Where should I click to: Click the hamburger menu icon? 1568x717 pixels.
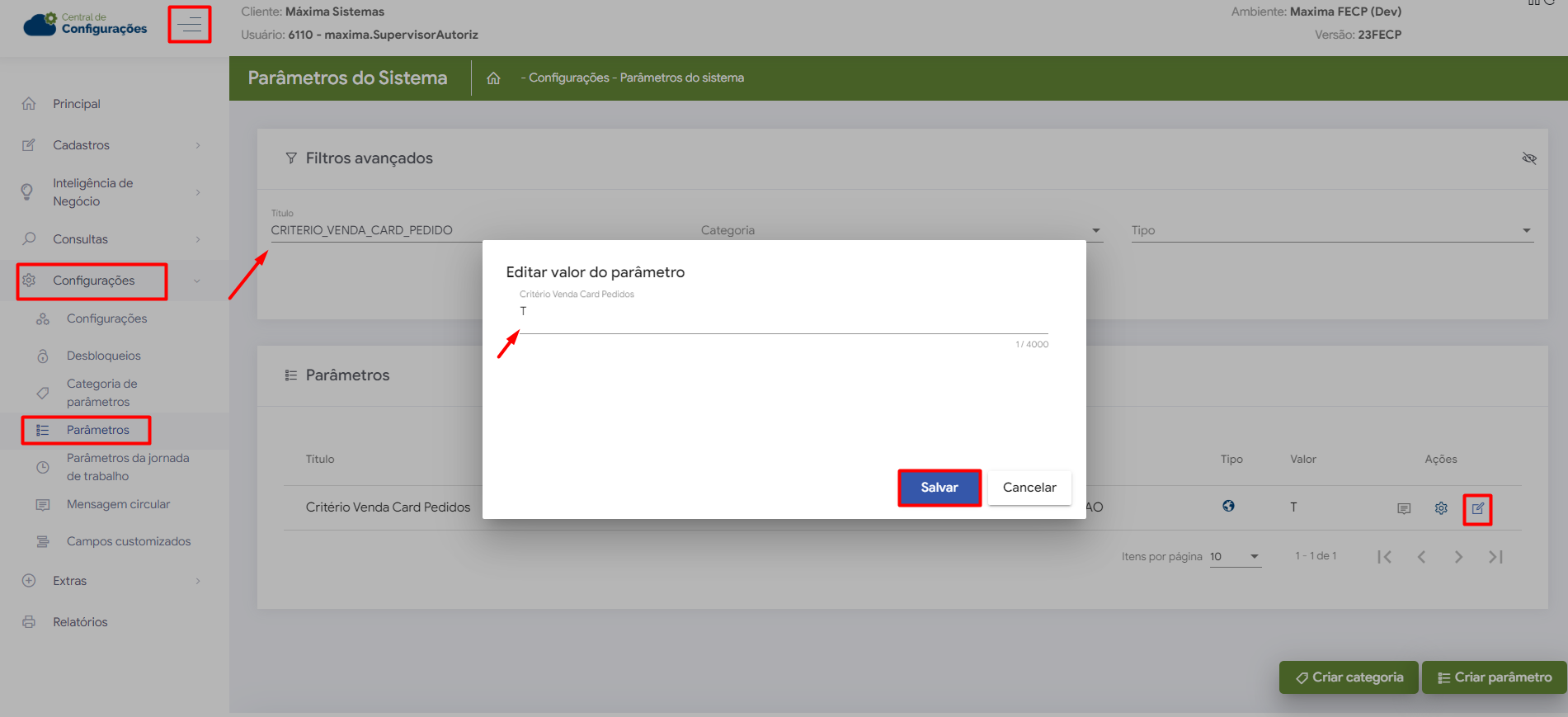pos(190,25)
